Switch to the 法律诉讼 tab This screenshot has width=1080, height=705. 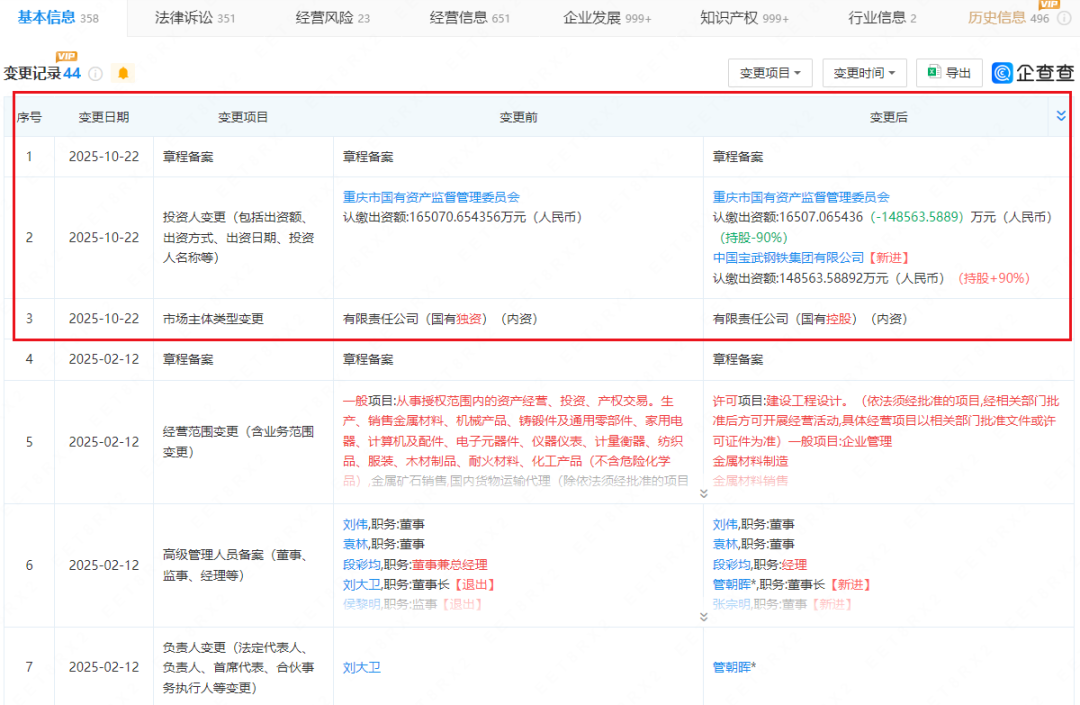click(195, 18)
